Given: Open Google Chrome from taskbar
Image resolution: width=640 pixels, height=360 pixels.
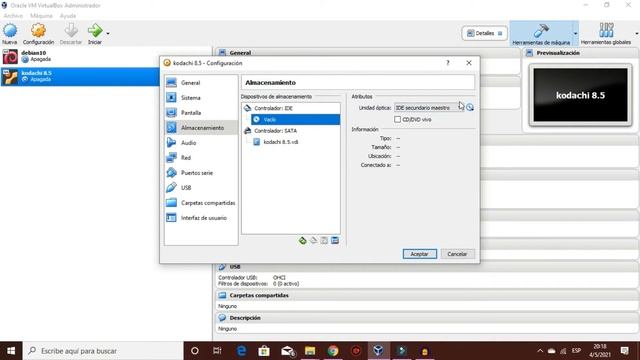Looking at the screenshot, I should [x=333, y=351].
